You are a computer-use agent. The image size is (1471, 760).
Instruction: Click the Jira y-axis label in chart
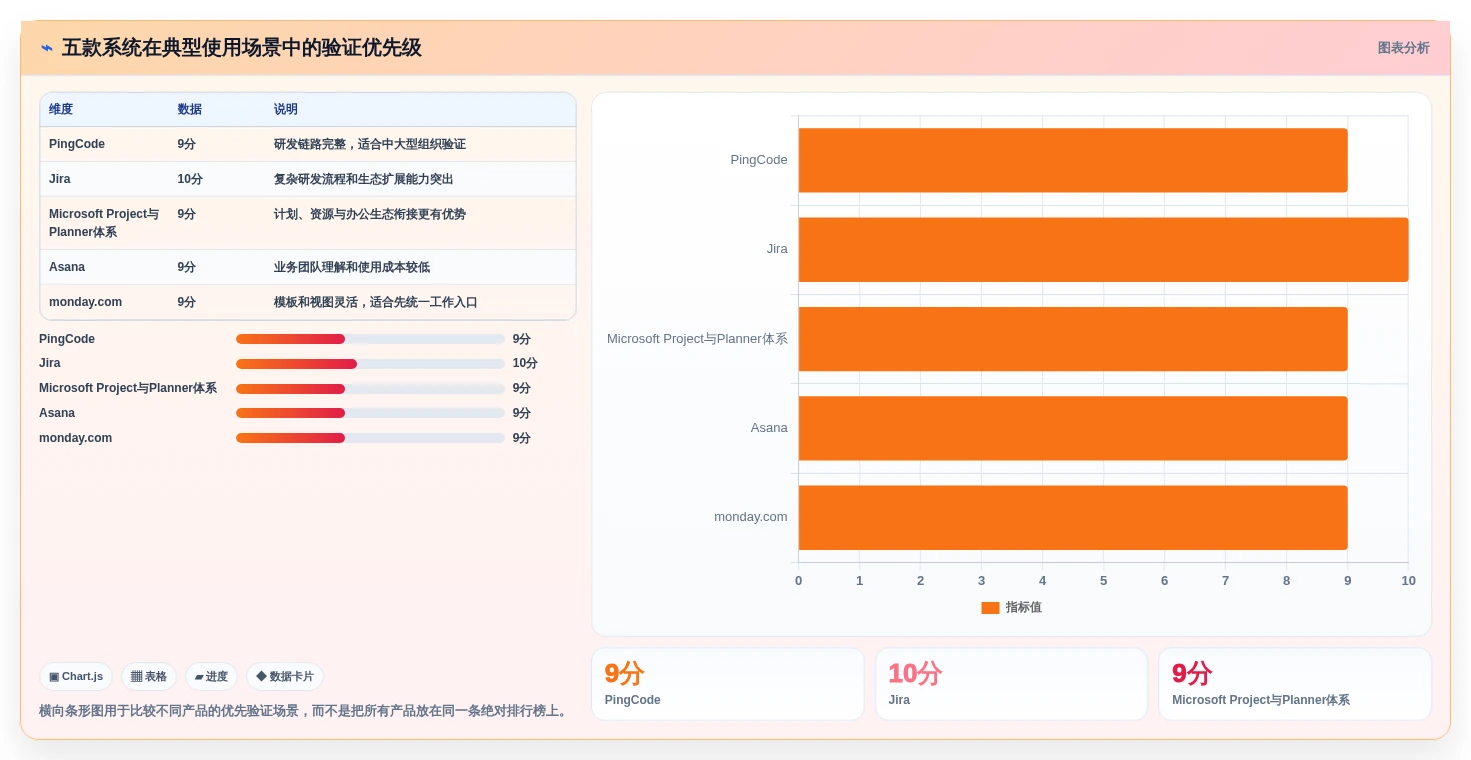tap(777, 249)
